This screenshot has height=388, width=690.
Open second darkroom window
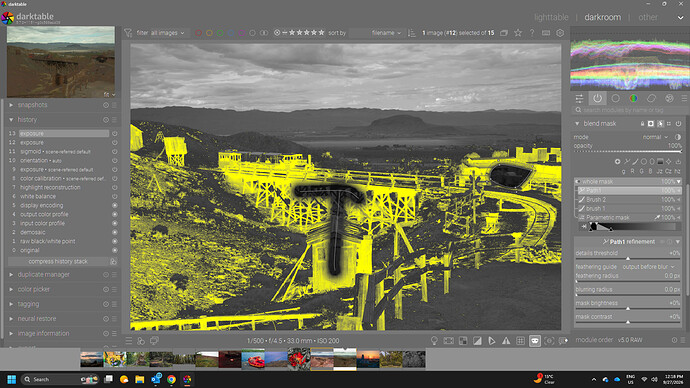(154, 340)
